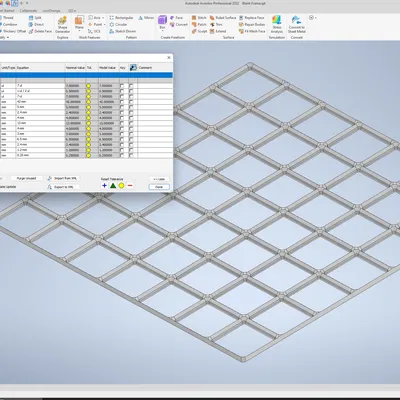Click yellow circle Reset Tolerance icon
Image resolution: width=400 pixels, height=400 pixels.
(122, 186)
